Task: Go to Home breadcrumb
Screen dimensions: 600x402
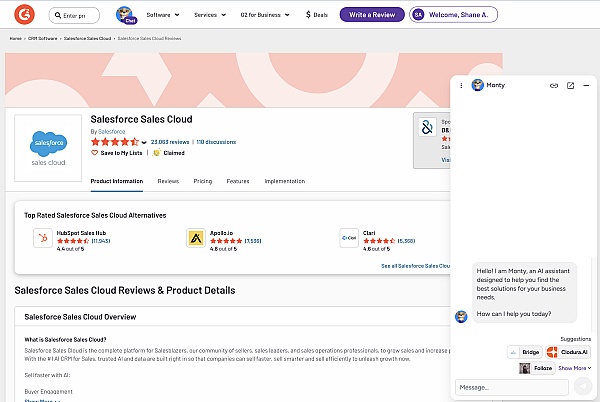Action: (16, 38)
